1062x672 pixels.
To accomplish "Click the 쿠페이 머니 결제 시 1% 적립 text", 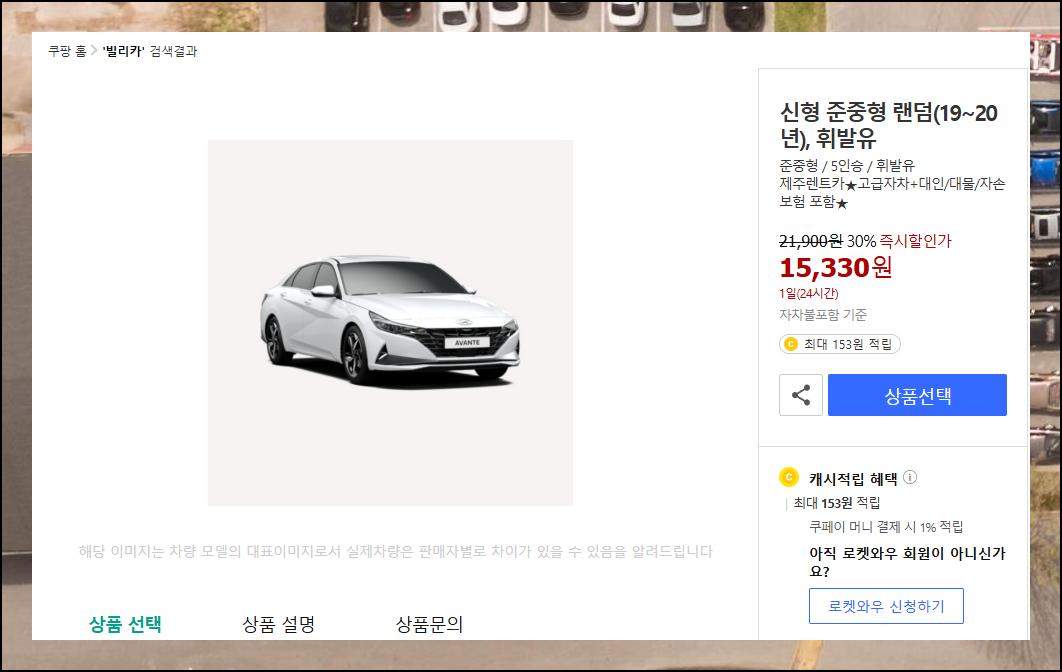I will [x=886, y=526].
